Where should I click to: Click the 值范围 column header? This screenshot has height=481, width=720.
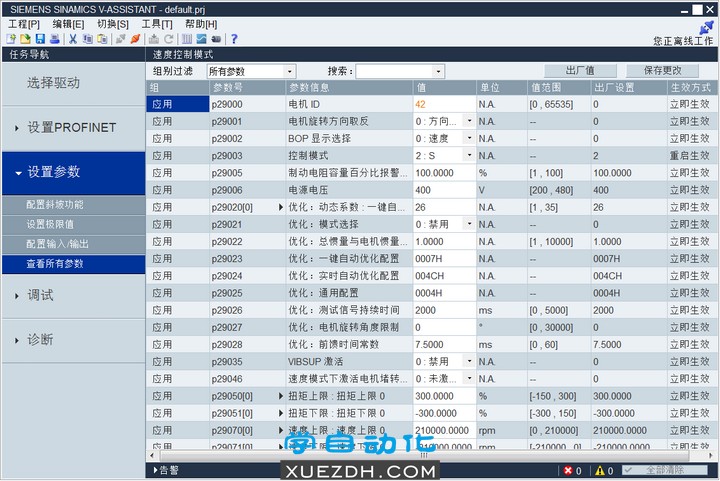click(x=559, y=88)
